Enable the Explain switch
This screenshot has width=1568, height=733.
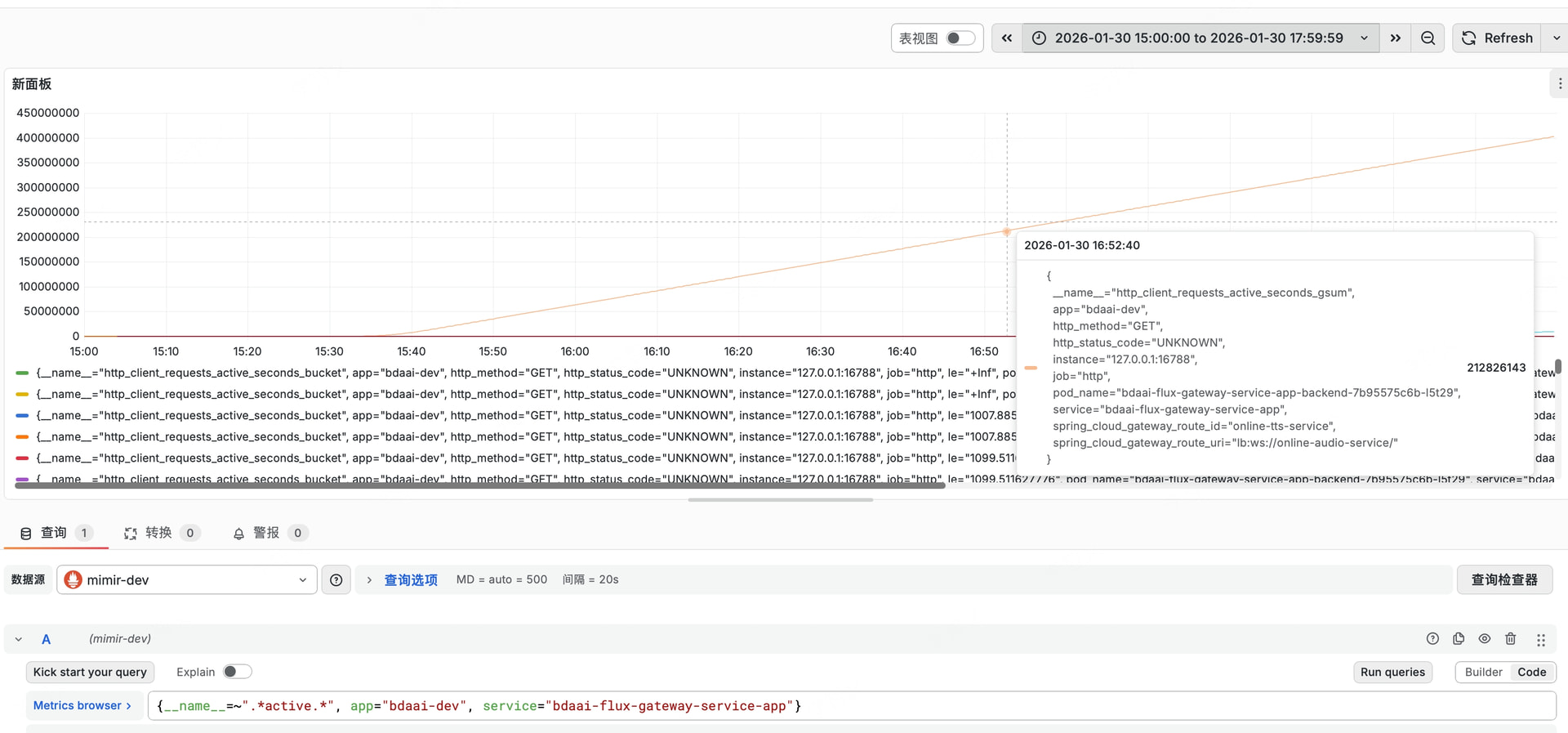tap(238, 672)
